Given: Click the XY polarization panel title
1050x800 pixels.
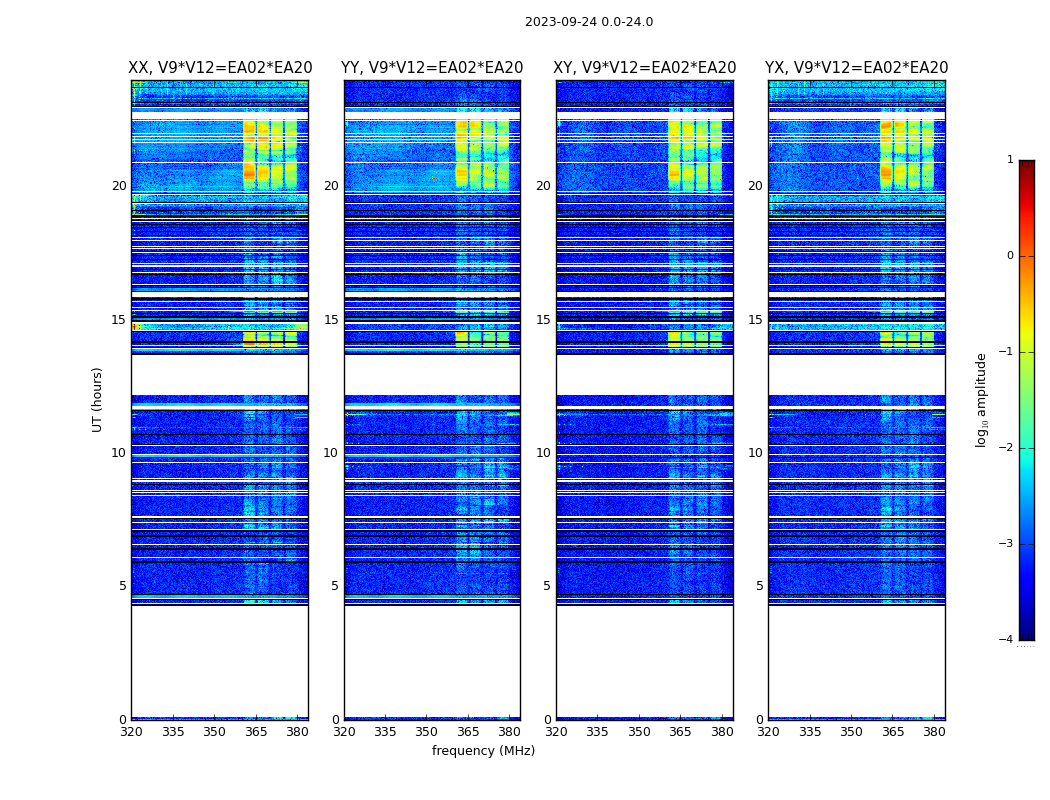Looking at the screenshot, I should [645, 68].
